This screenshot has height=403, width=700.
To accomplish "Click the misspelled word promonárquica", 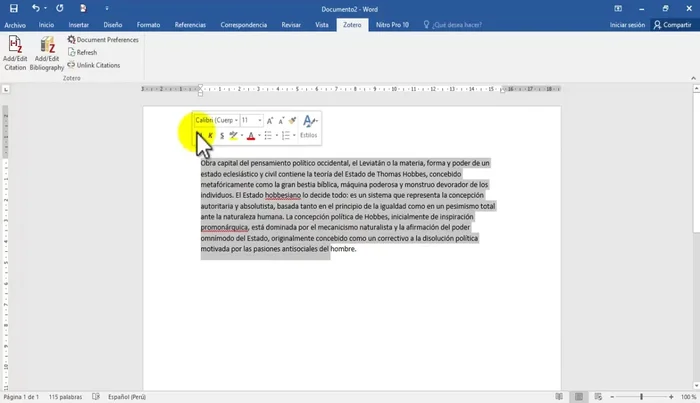I will (224, 227).
